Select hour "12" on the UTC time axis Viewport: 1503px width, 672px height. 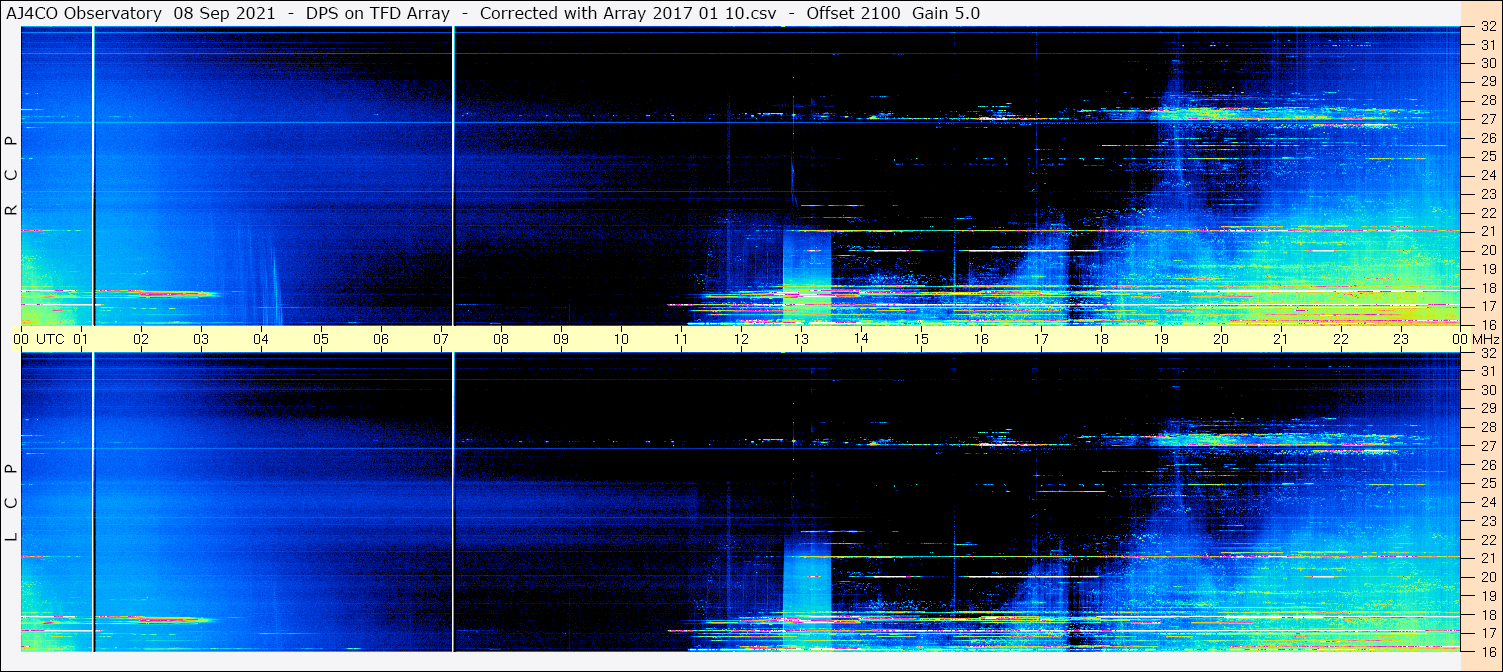741,339
